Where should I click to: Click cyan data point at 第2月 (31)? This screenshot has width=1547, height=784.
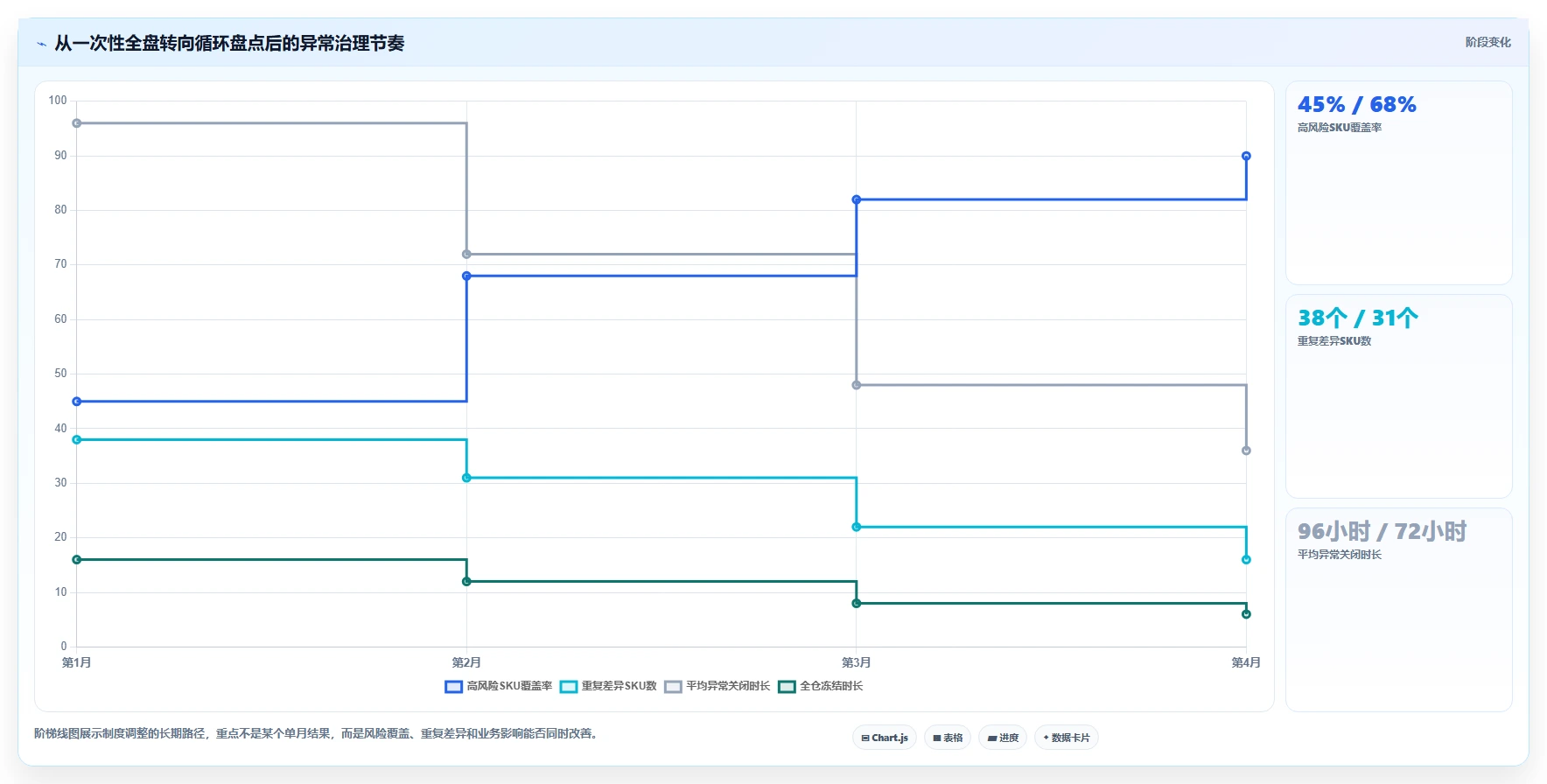466,478
